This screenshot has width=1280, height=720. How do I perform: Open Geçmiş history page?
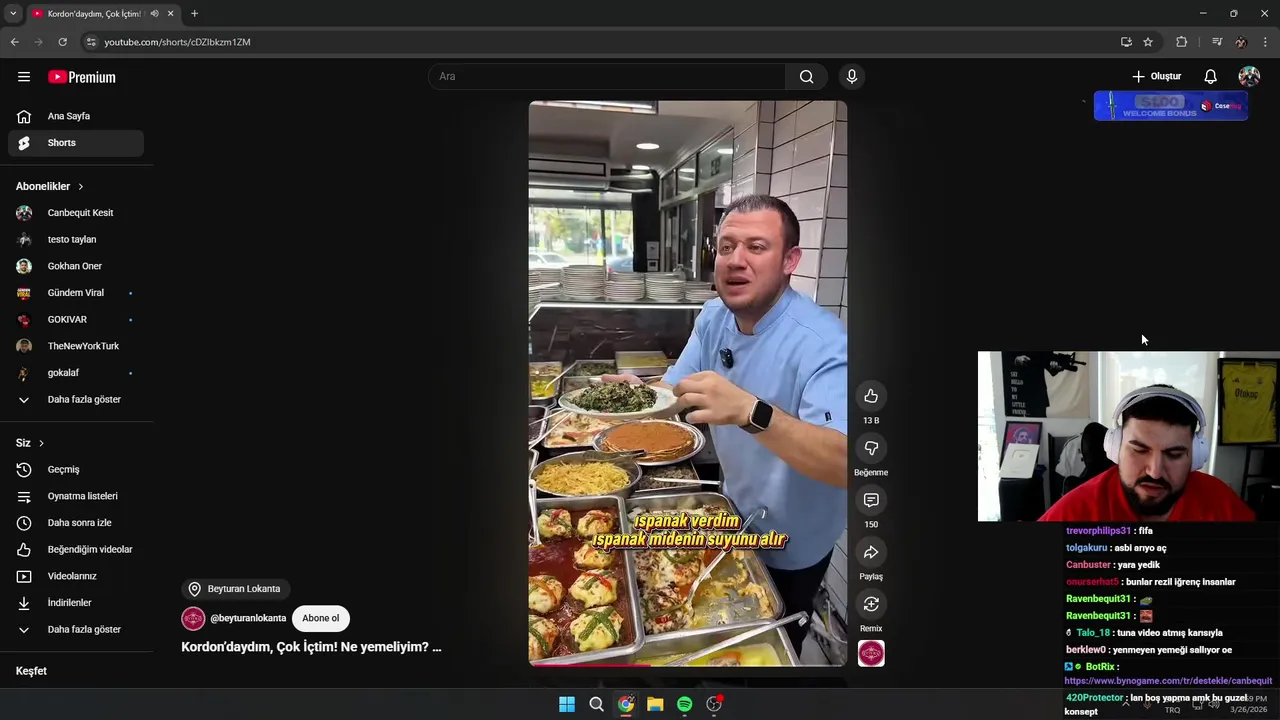click(76, 469)
